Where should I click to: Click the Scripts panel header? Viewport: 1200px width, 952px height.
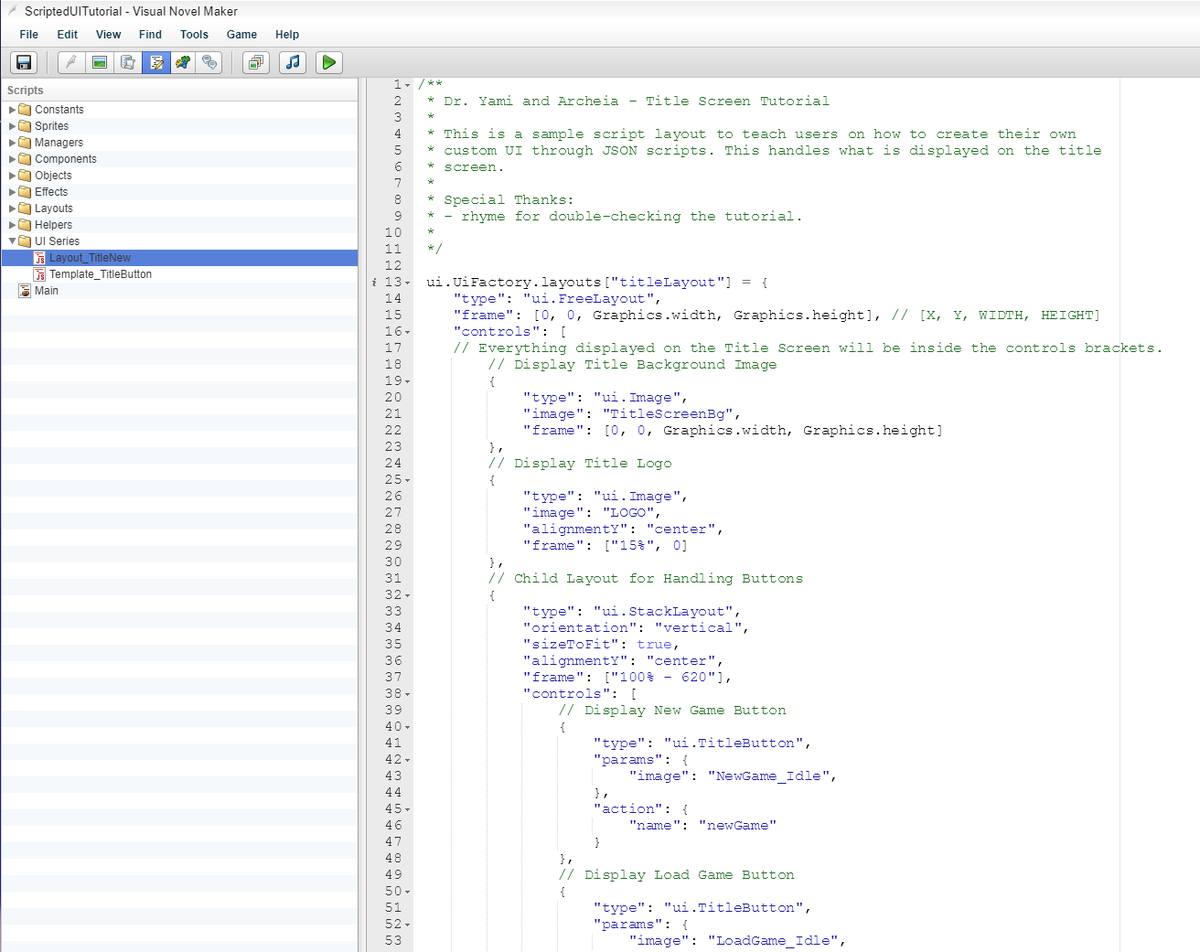[179, 90]
